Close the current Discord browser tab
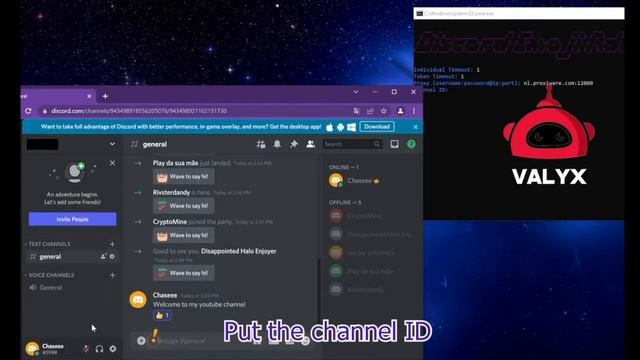The height and width of the screenshot is (360, 640). coord(89,96)
